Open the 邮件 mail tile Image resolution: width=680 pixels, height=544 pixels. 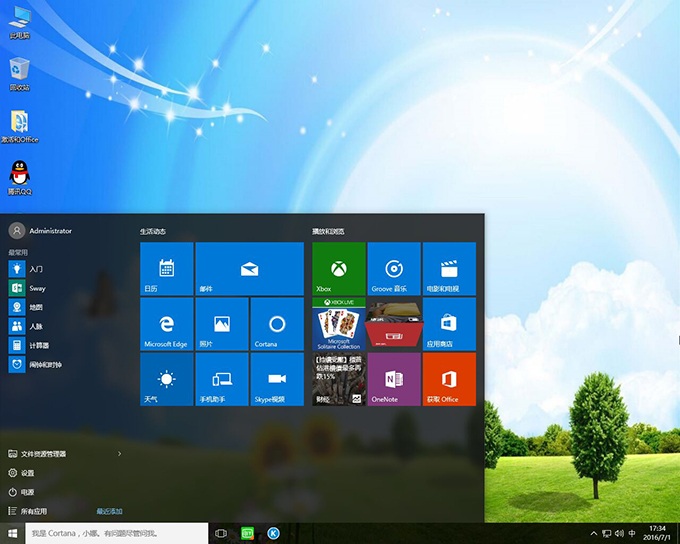click(249, 268)
